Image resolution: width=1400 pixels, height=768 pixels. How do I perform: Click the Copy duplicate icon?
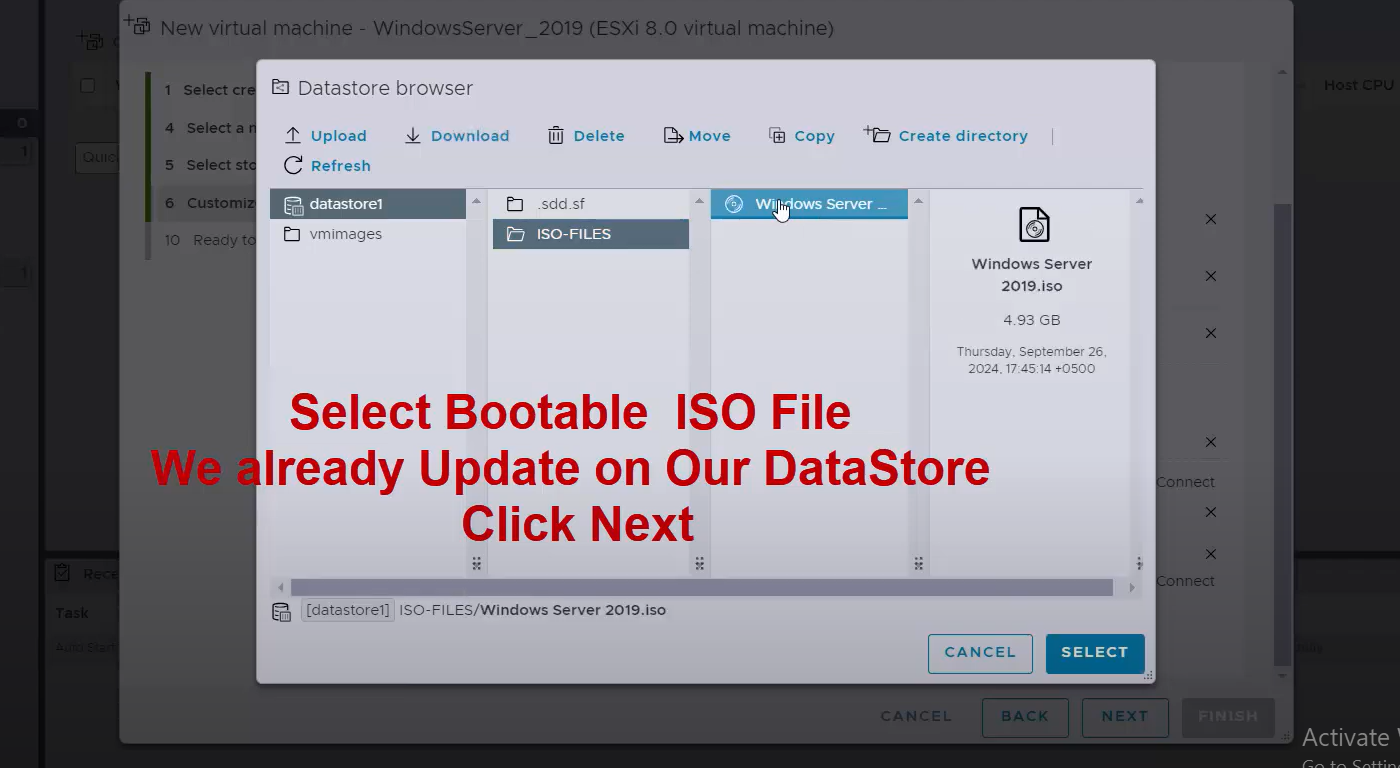tap(777, 136)
